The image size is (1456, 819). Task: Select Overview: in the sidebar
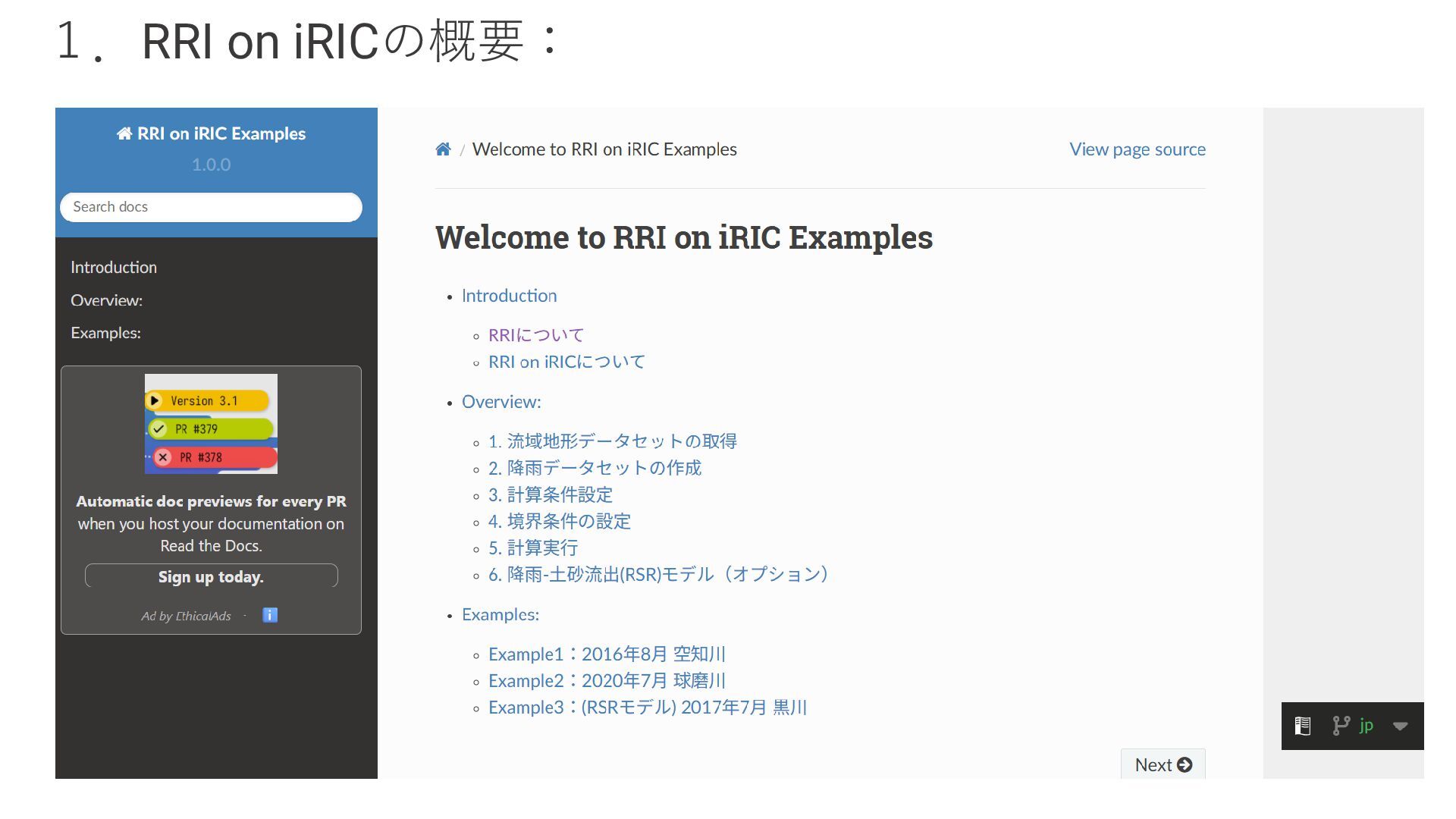[x=106, y=300]
